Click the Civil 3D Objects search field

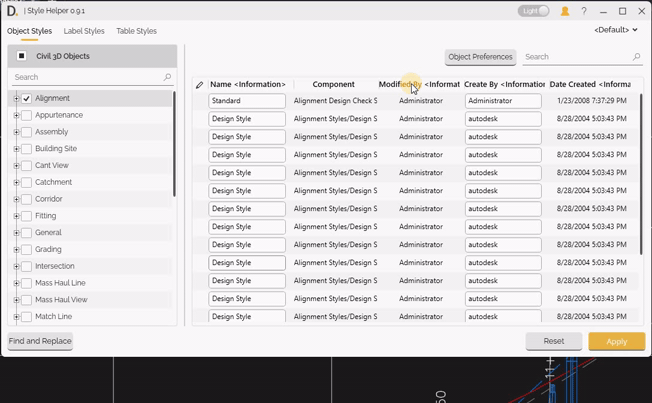click(92, 77)
